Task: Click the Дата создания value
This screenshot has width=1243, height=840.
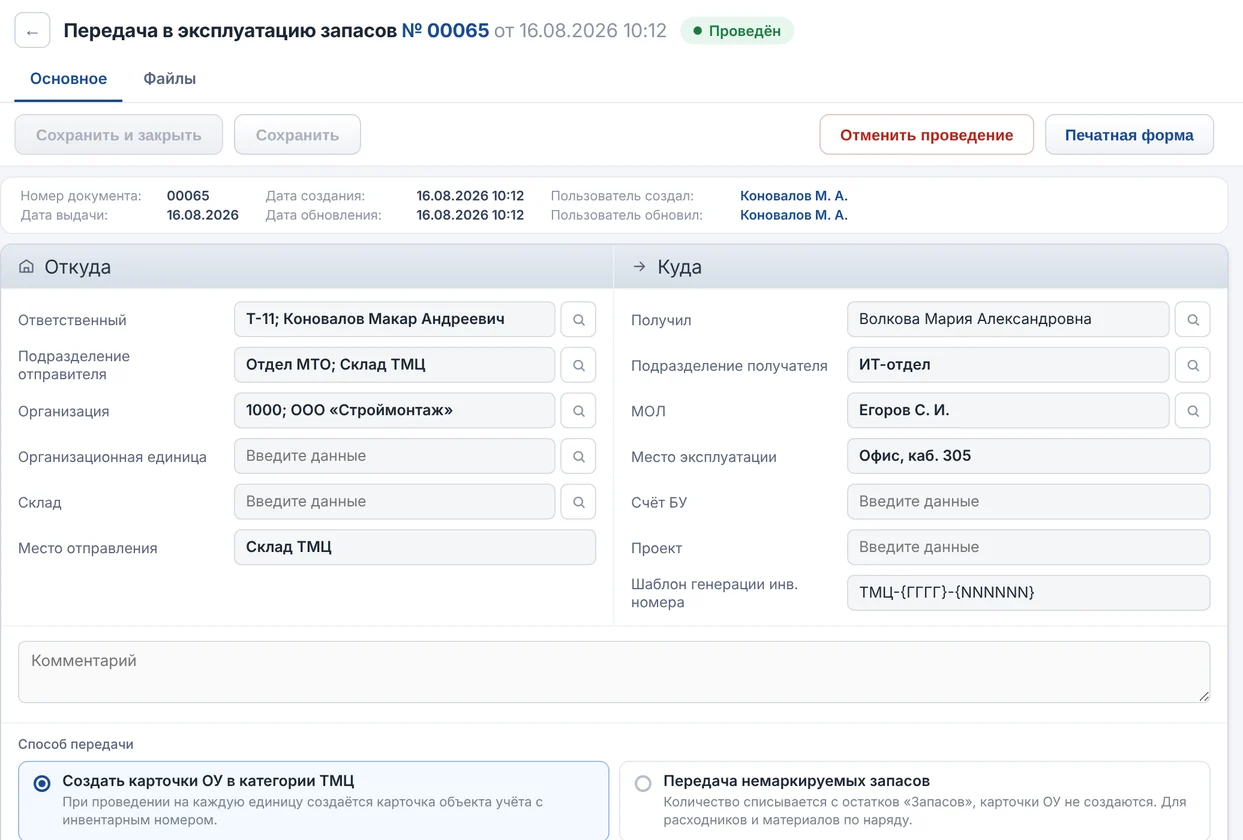Action: (470, 196)
